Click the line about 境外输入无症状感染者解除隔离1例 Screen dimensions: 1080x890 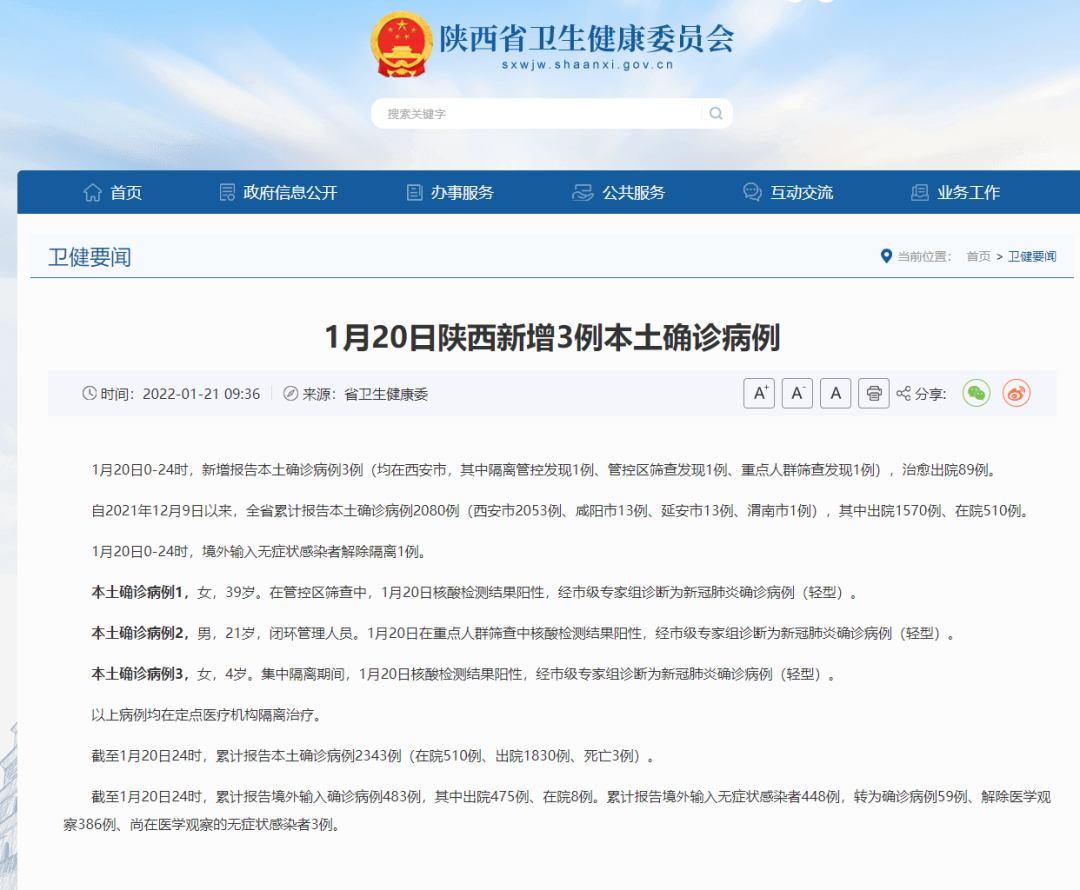click(x=259, y=552)
